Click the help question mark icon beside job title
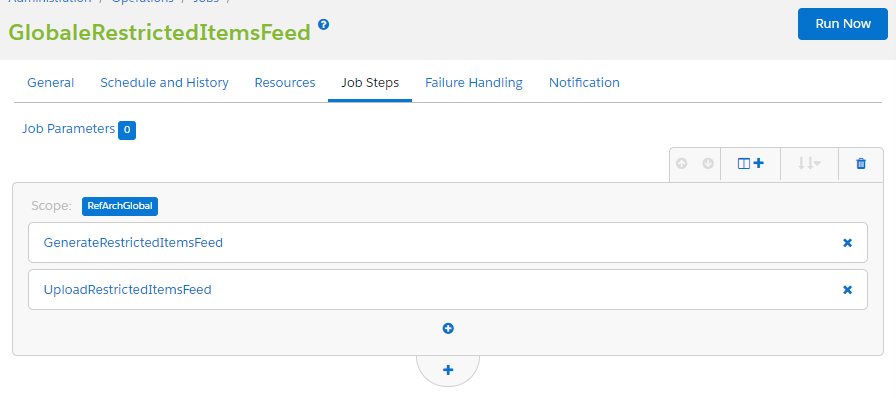The image size is (896, 398). (x=324, y=25)
